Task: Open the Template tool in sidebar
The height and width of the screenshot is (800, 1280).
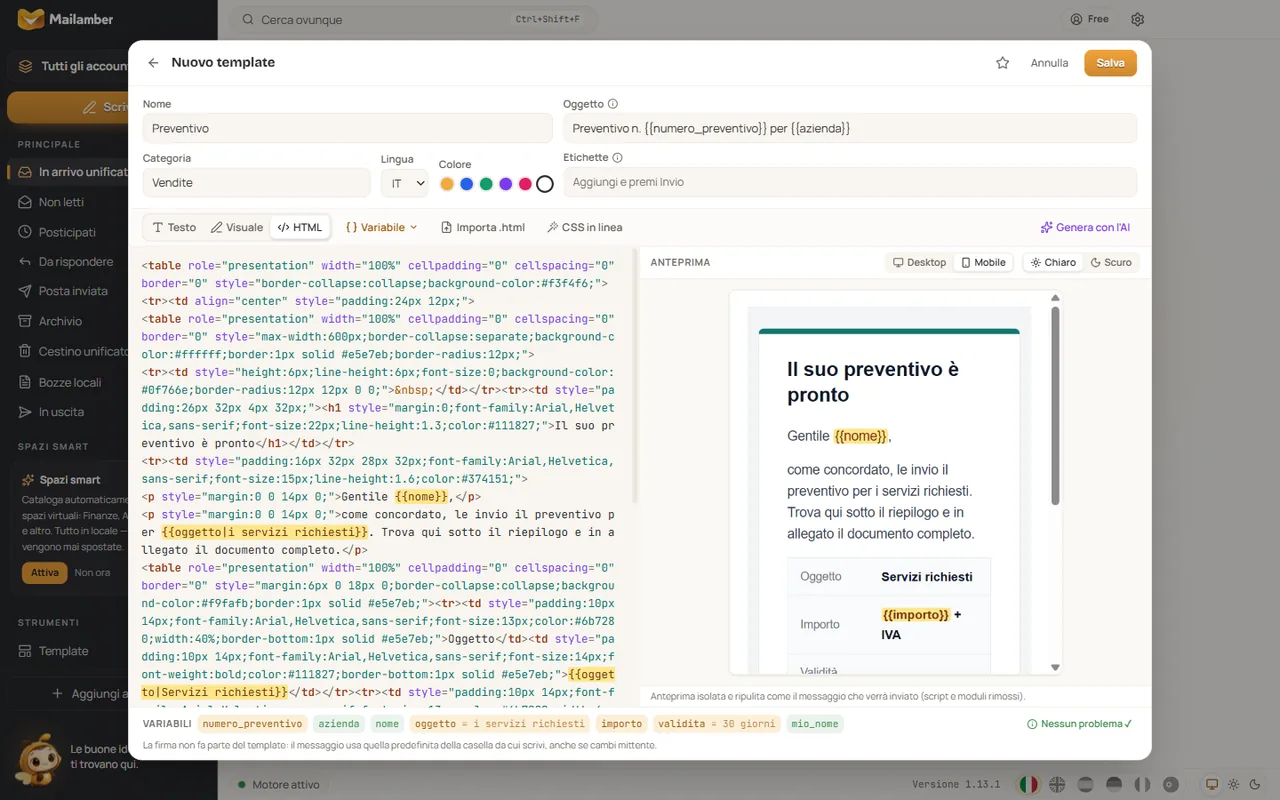Action: tap(63, 651)
